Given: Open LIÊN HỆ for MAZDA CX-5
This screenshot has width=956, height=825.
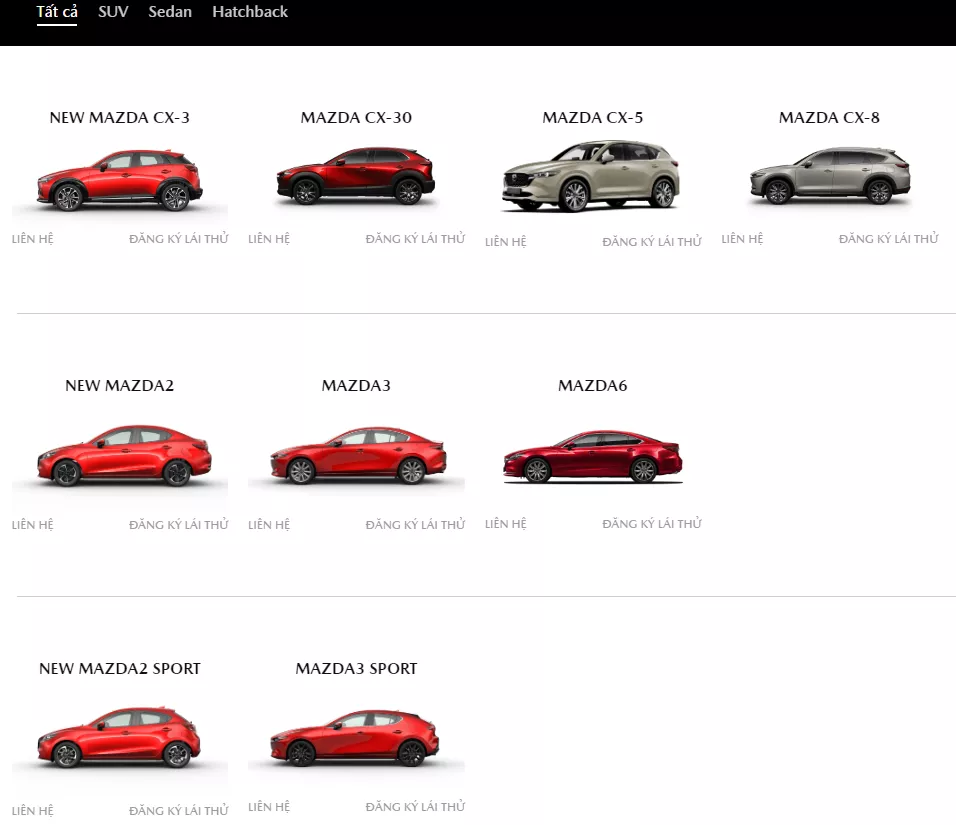Looking at the screenshot, I should tap(505, 241).
